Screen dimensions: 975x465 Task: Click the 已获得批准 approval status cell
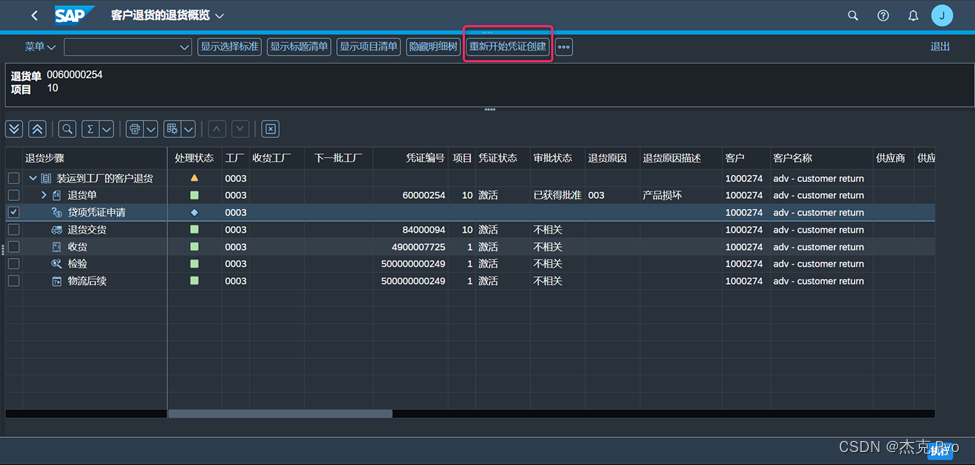pyautogui.click(x=557, y=195)
